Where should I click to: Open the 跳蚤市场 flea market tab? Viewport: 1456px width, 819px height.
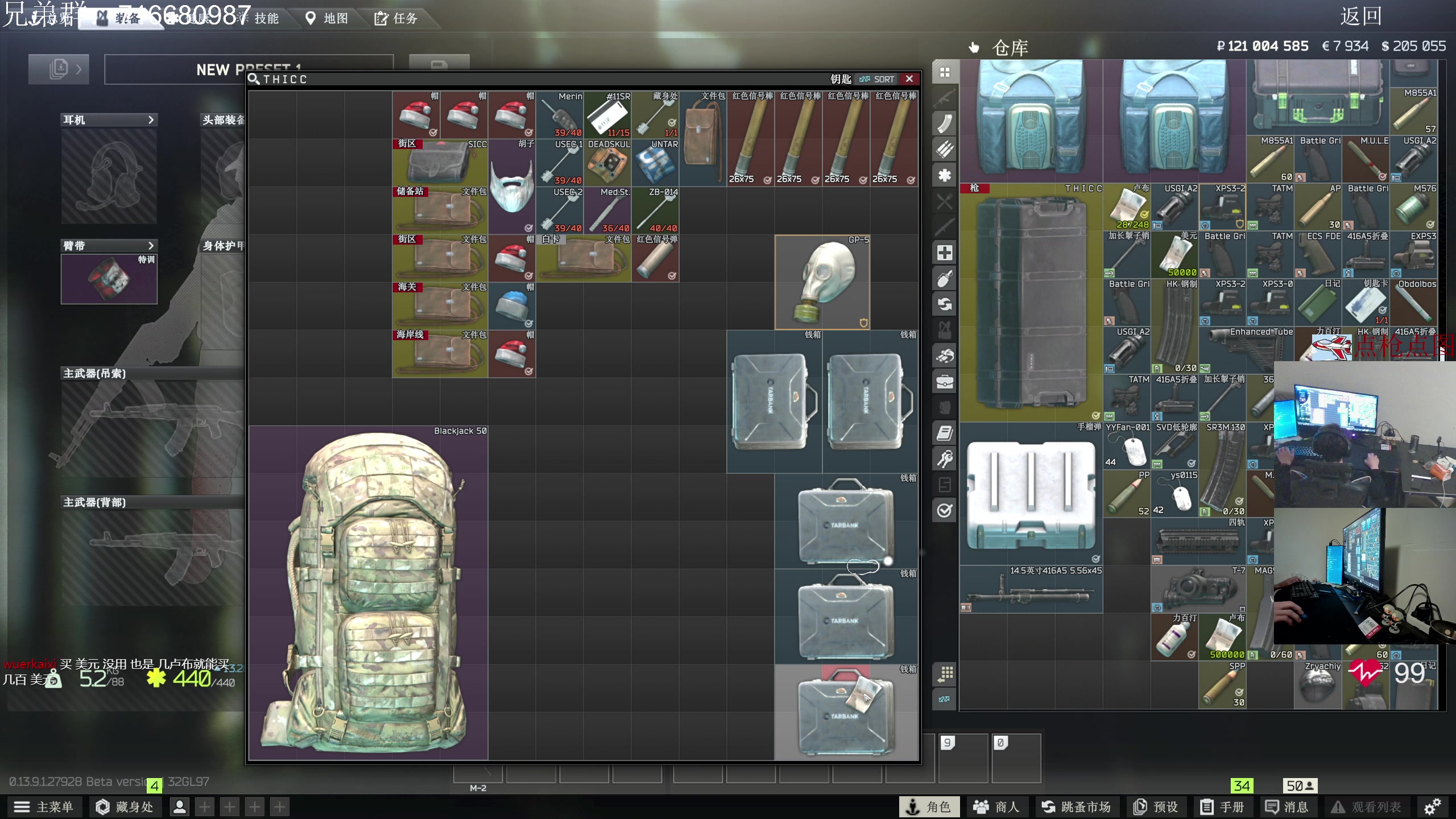point(1076,806)
